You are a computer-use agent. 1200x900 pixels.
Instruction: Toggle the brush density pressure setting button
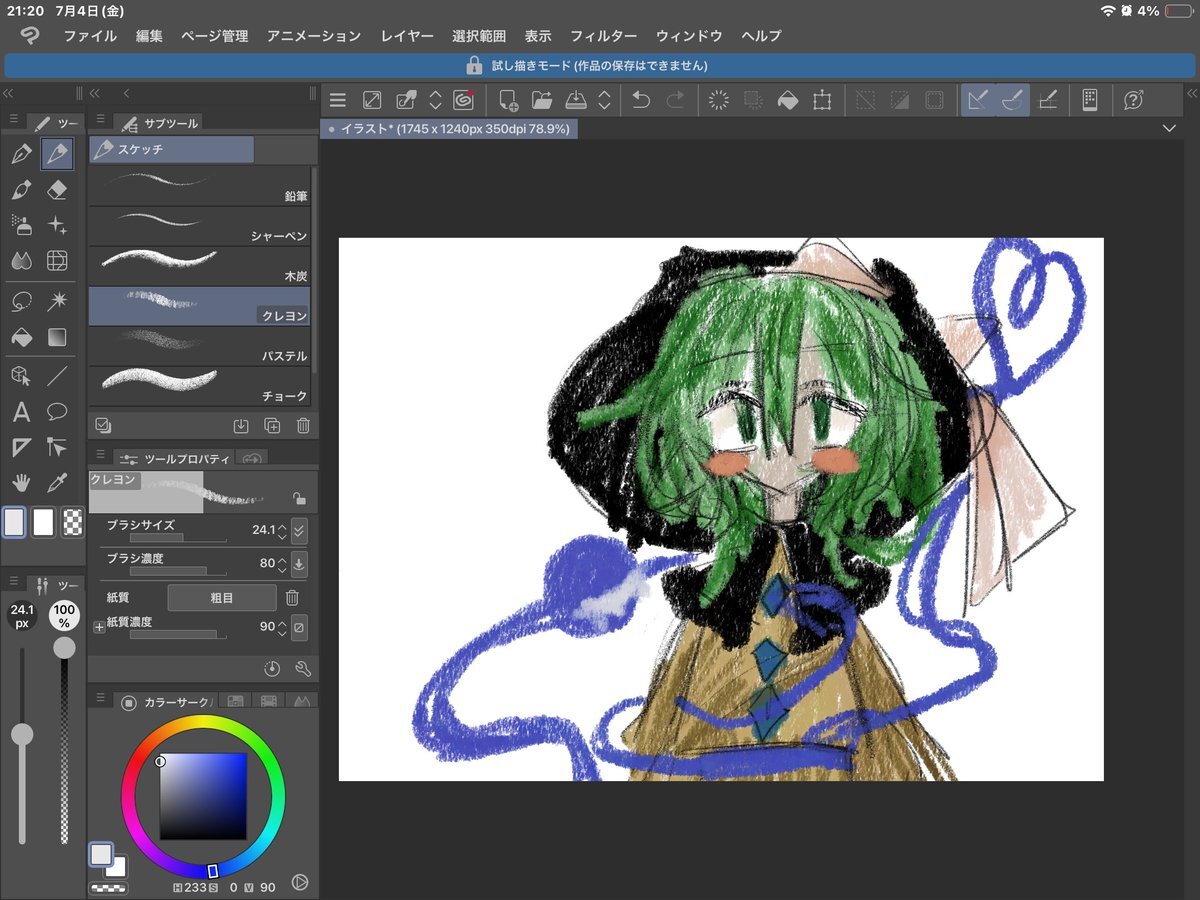(x=299, y=563)
